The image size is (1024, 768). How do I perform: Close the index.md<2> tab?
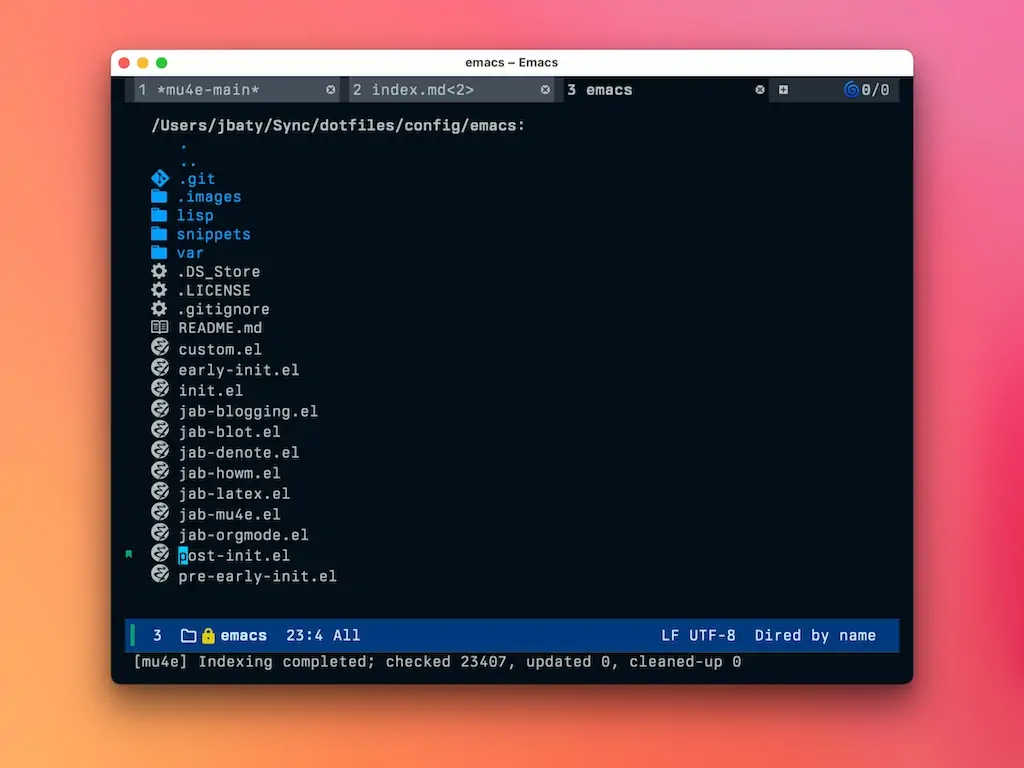tap(545, 90)
